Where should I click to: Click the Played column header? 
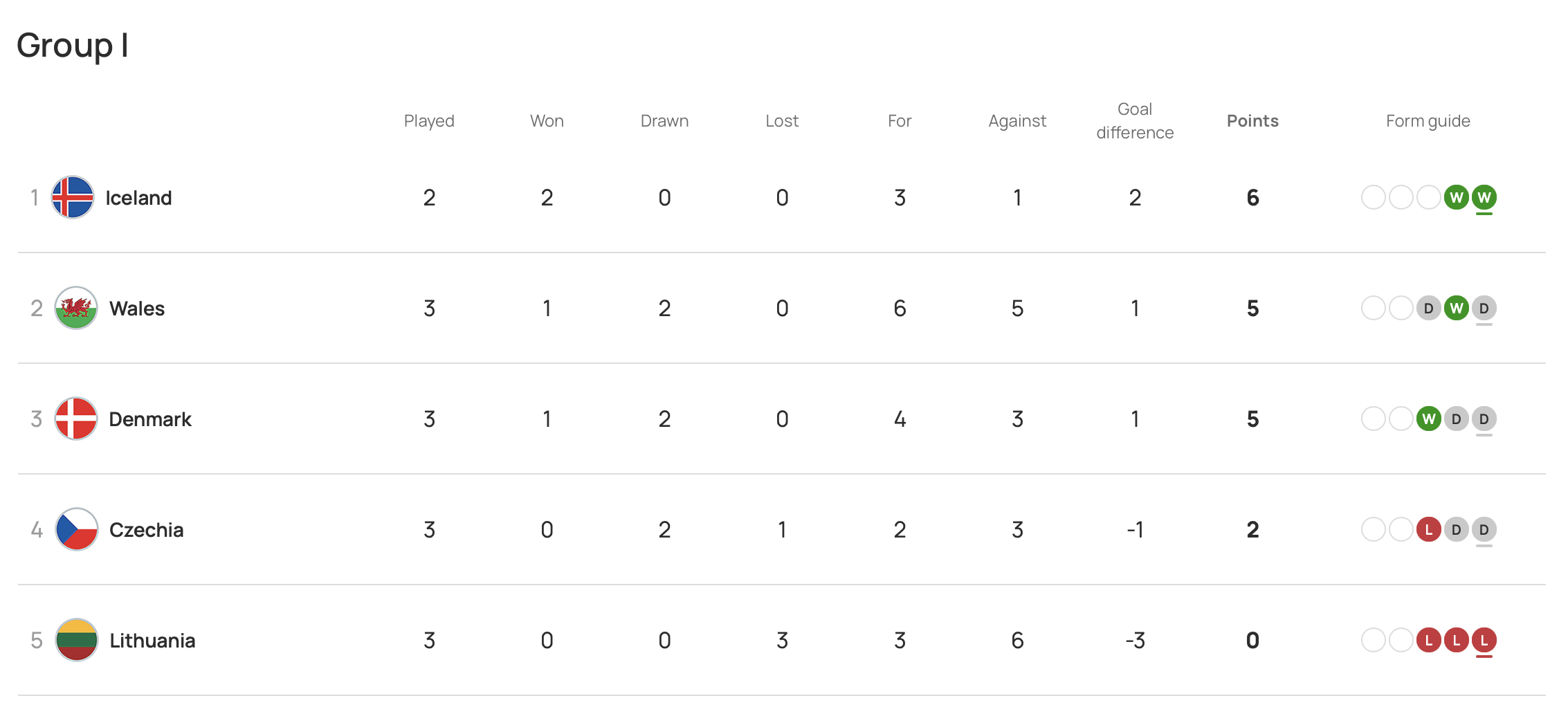coord(429,121)
